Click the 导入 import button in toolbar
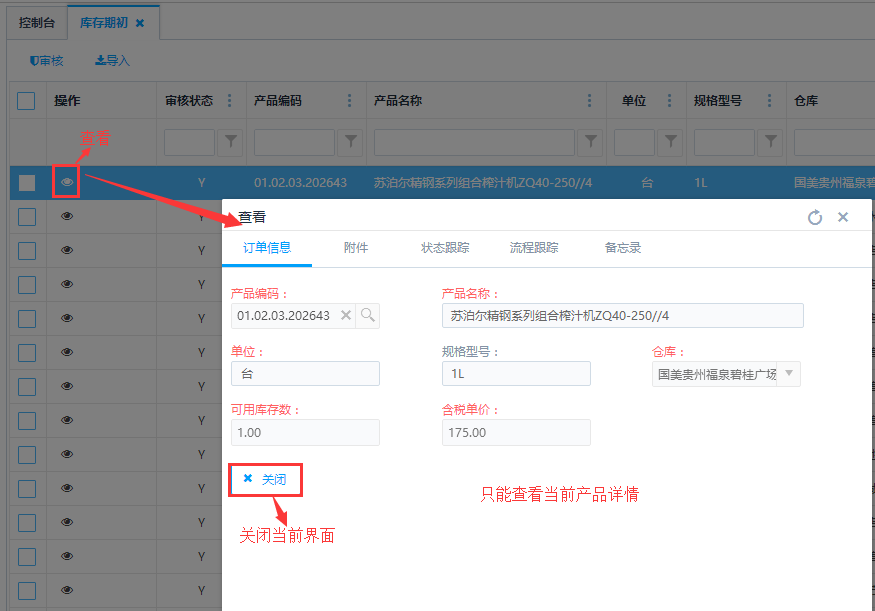Viewport: 875px width, 611px height. click(112, 61)
